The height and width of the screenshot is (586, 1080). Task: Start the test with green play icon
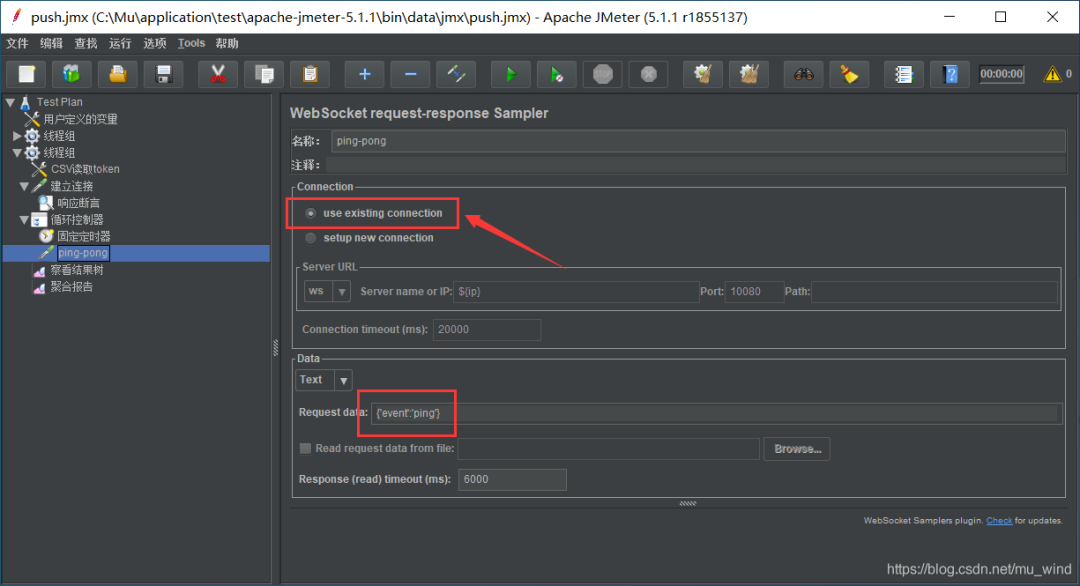(x=510, y=74)
